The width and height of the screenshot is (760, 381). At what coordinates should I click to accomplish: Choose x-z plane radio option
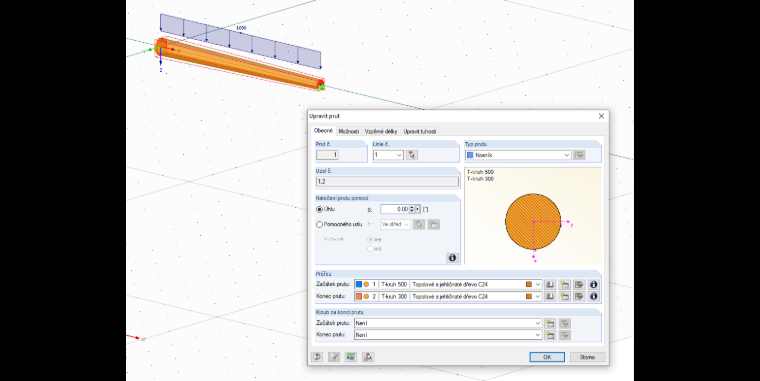point(371,249)
